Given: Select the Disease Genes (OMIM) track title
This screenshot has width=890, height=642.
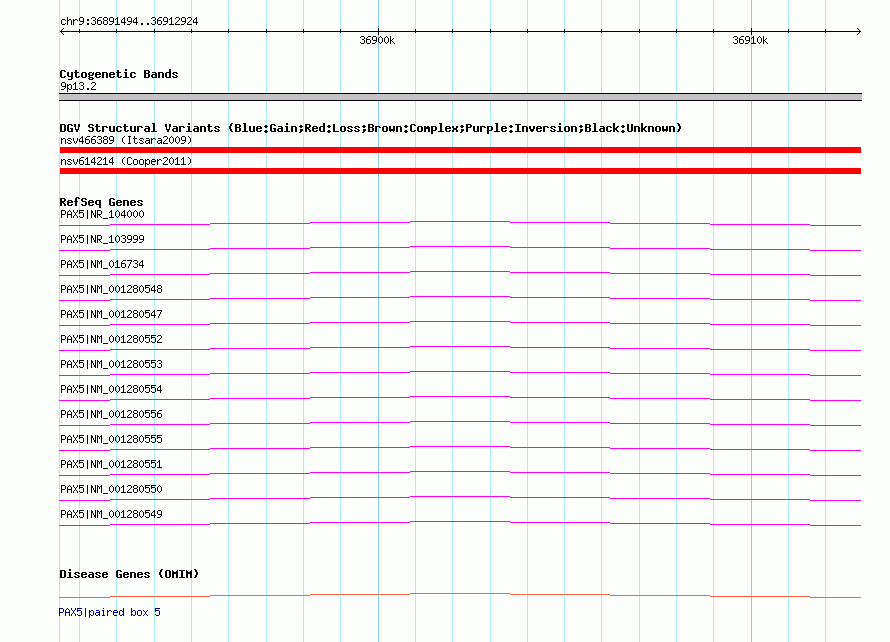Looking at the screenshot, I should 129,574.
